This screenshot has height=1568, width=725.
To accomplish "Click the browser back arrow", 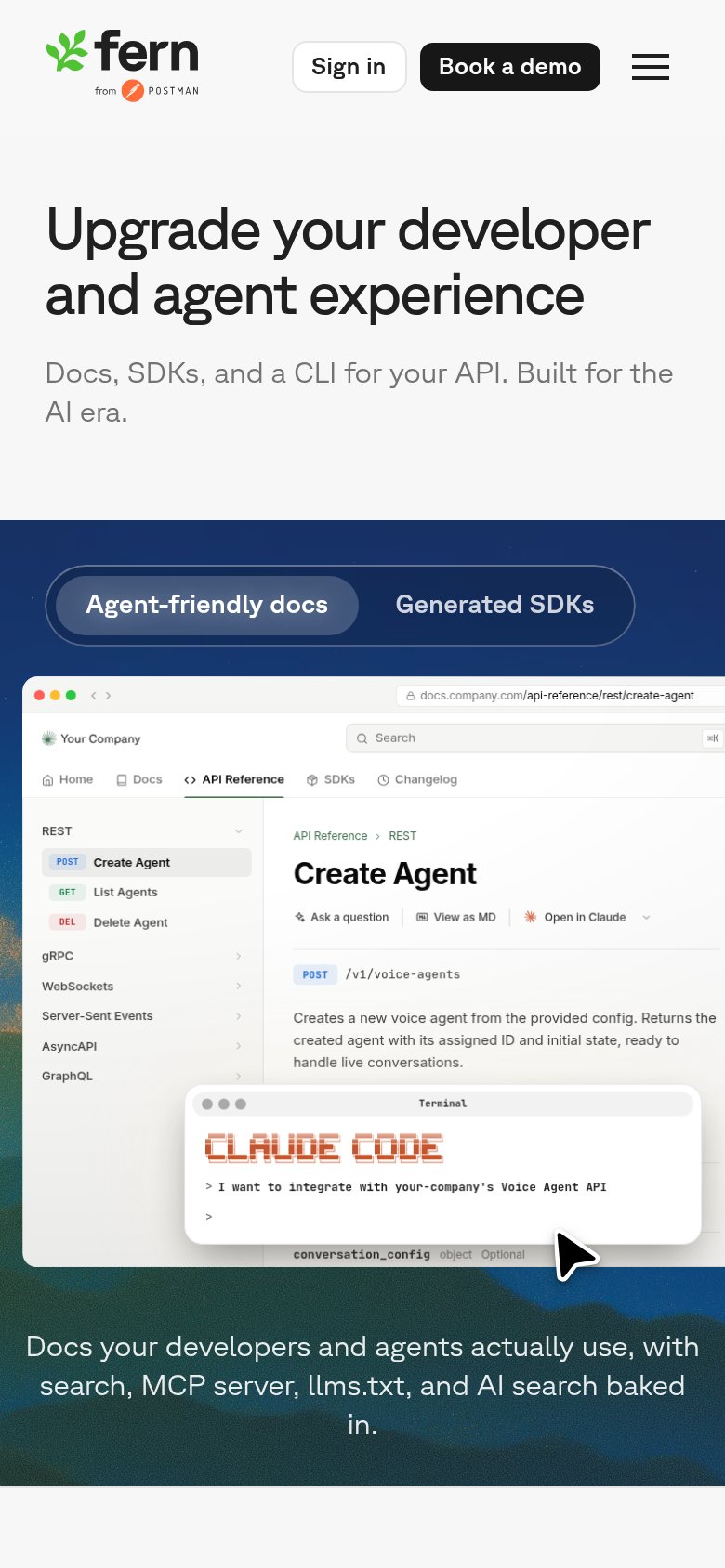I will (x=93, y=695).
